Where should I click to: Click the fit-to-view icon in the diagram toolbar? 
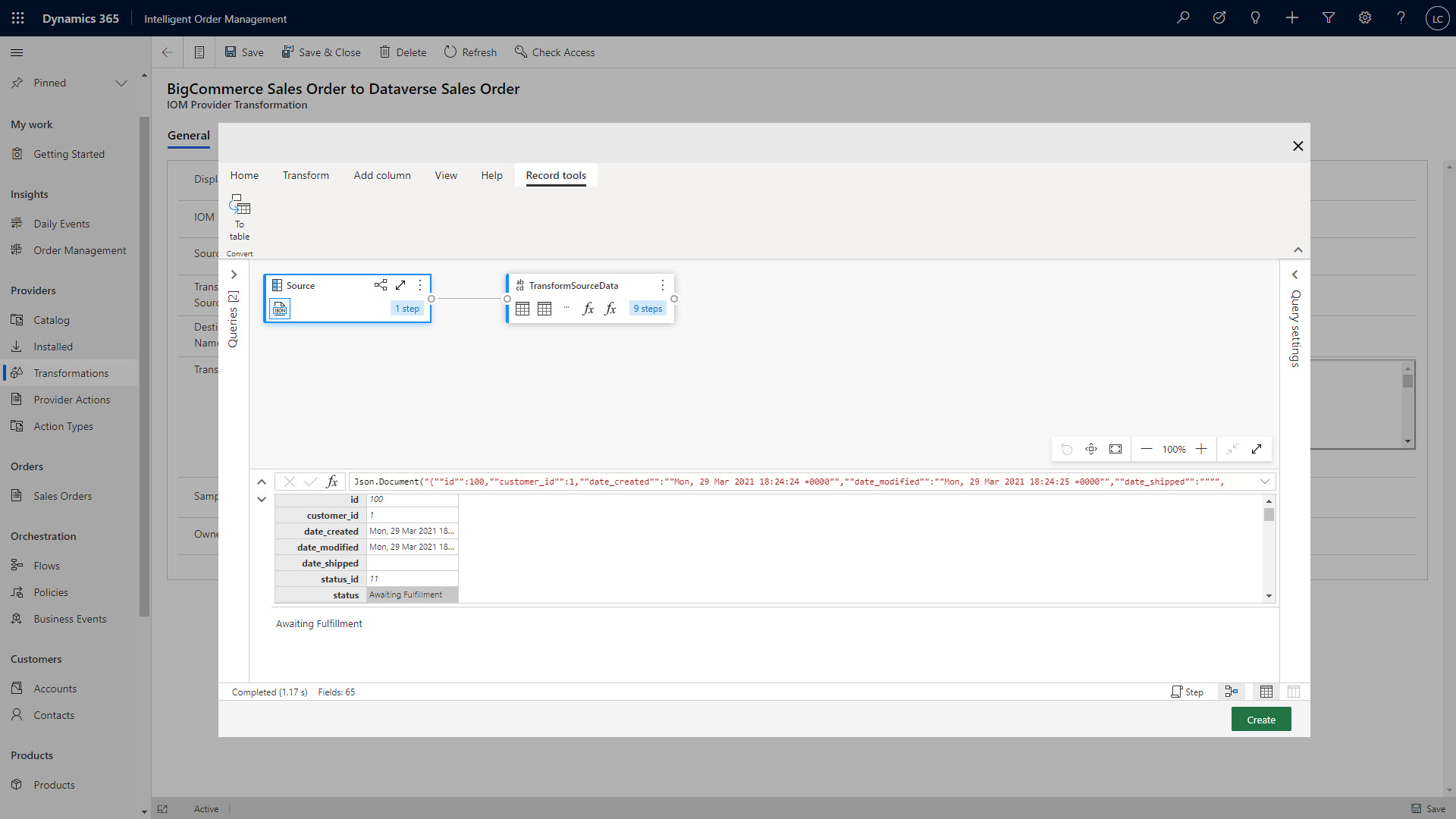pyautogui.click(x=1116, y=449)
